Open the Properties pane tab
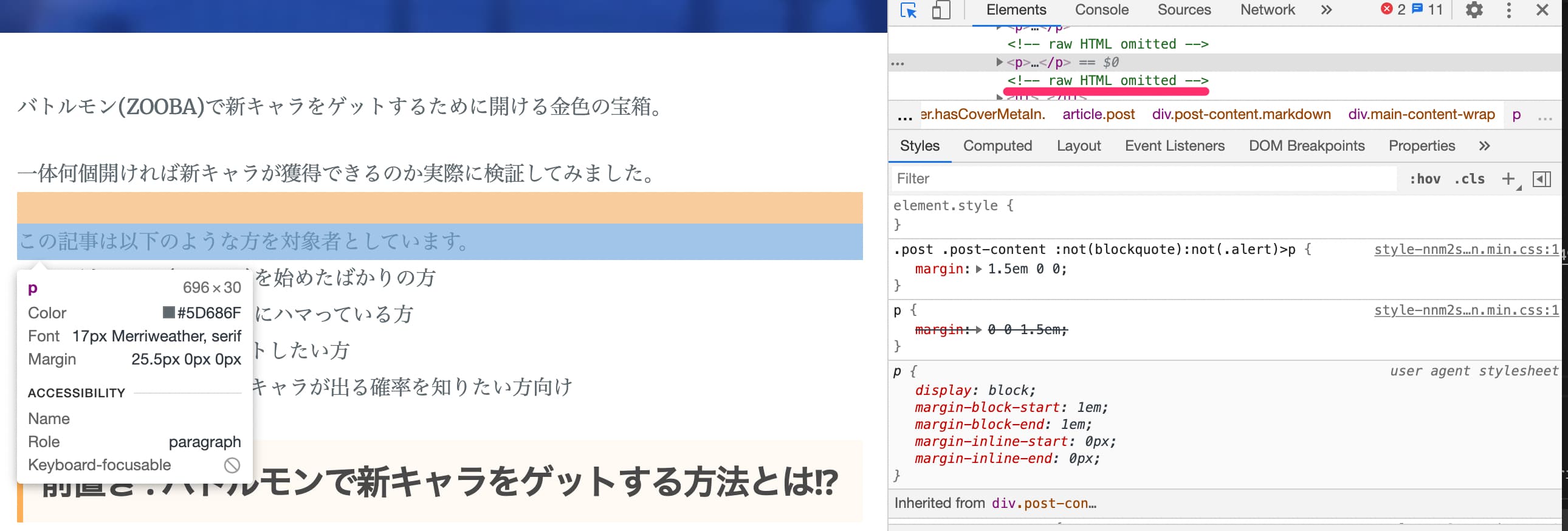The width and height of the screenshot is (1568, 531). click(x=1422, y=146)
